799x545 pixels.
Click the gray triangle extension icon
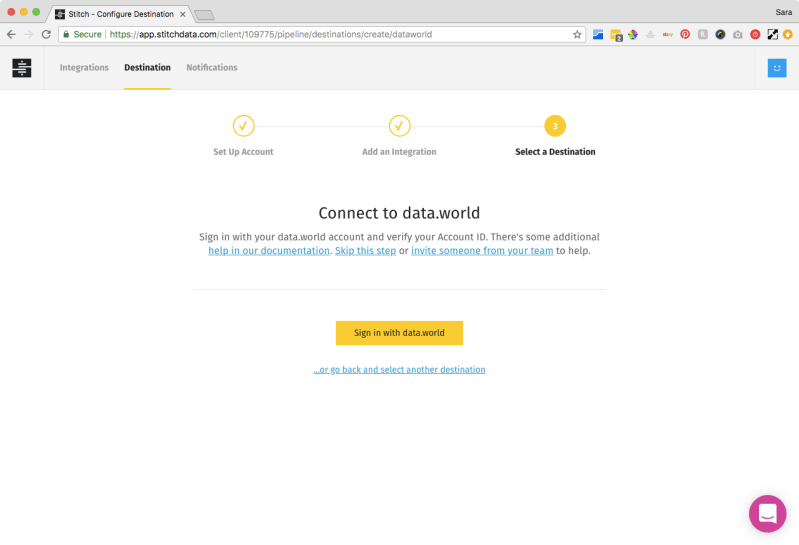click(650, 35)
